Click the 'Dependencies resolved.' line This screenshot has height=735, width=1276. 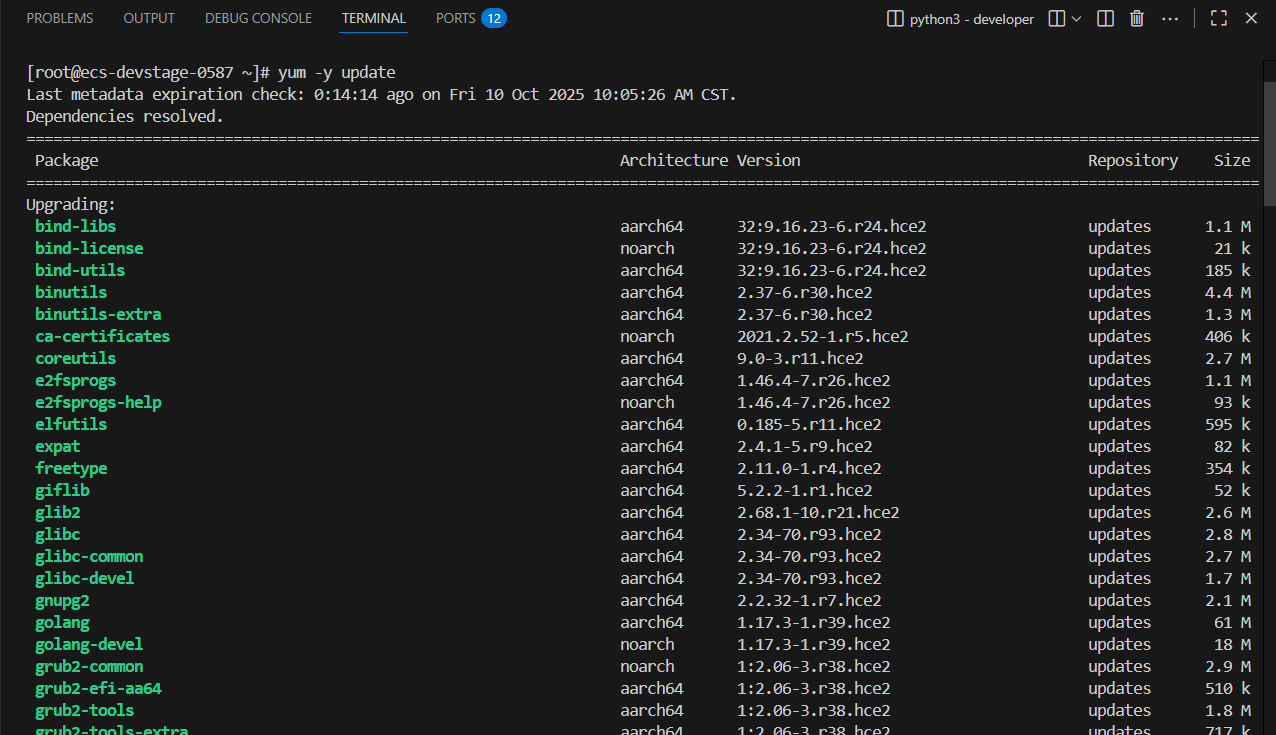tap(125, 116)
